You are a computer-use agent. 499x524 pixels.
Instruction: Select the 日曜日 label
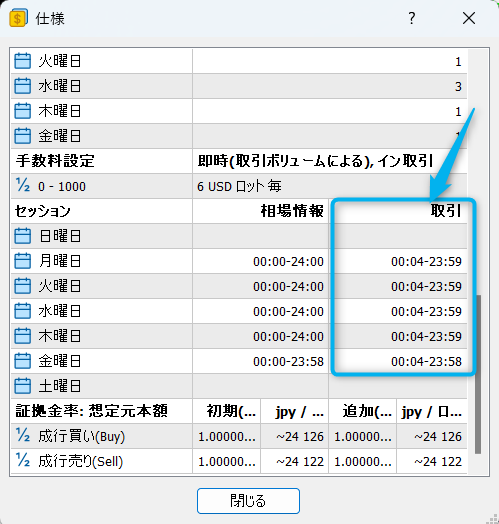[60, 236]
